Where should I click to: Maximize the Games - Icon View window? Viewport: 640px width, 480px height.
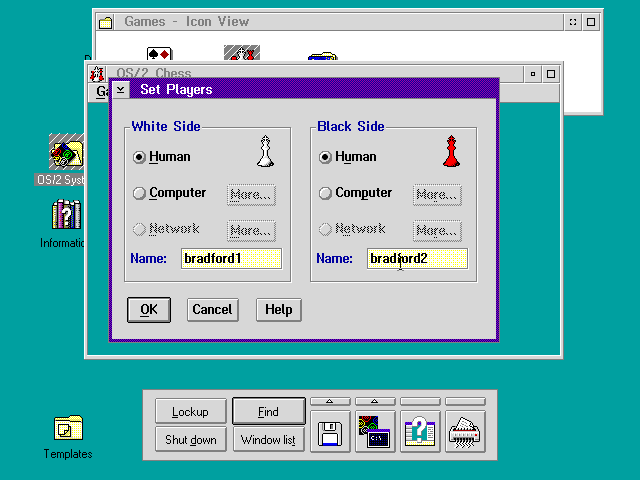pyautogui.click(x=591, y=22)
